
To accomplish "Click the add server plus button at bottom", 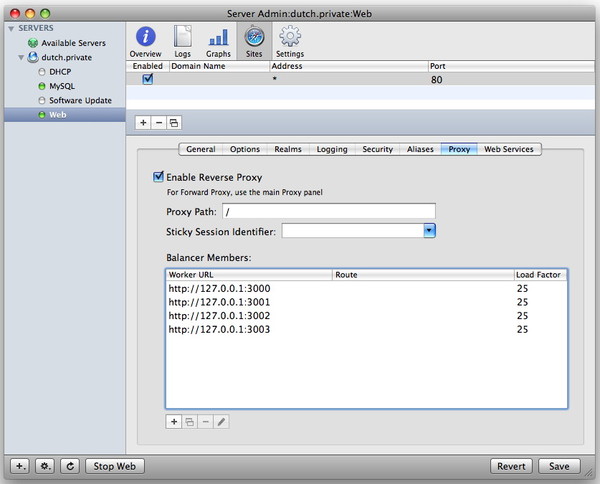I will (x=20, y=466).
